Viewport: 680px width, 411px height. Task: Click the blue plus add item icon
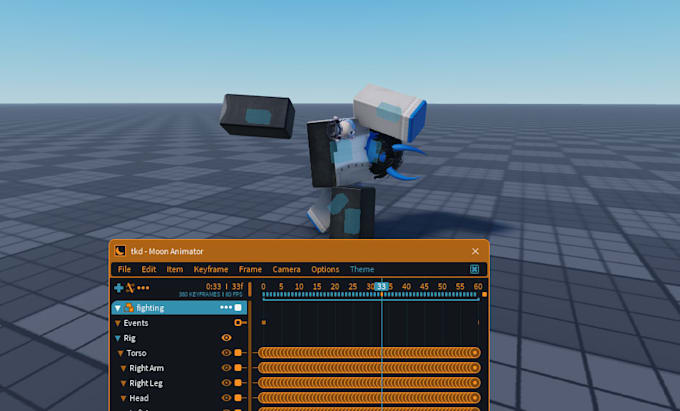tap(118, 287)
